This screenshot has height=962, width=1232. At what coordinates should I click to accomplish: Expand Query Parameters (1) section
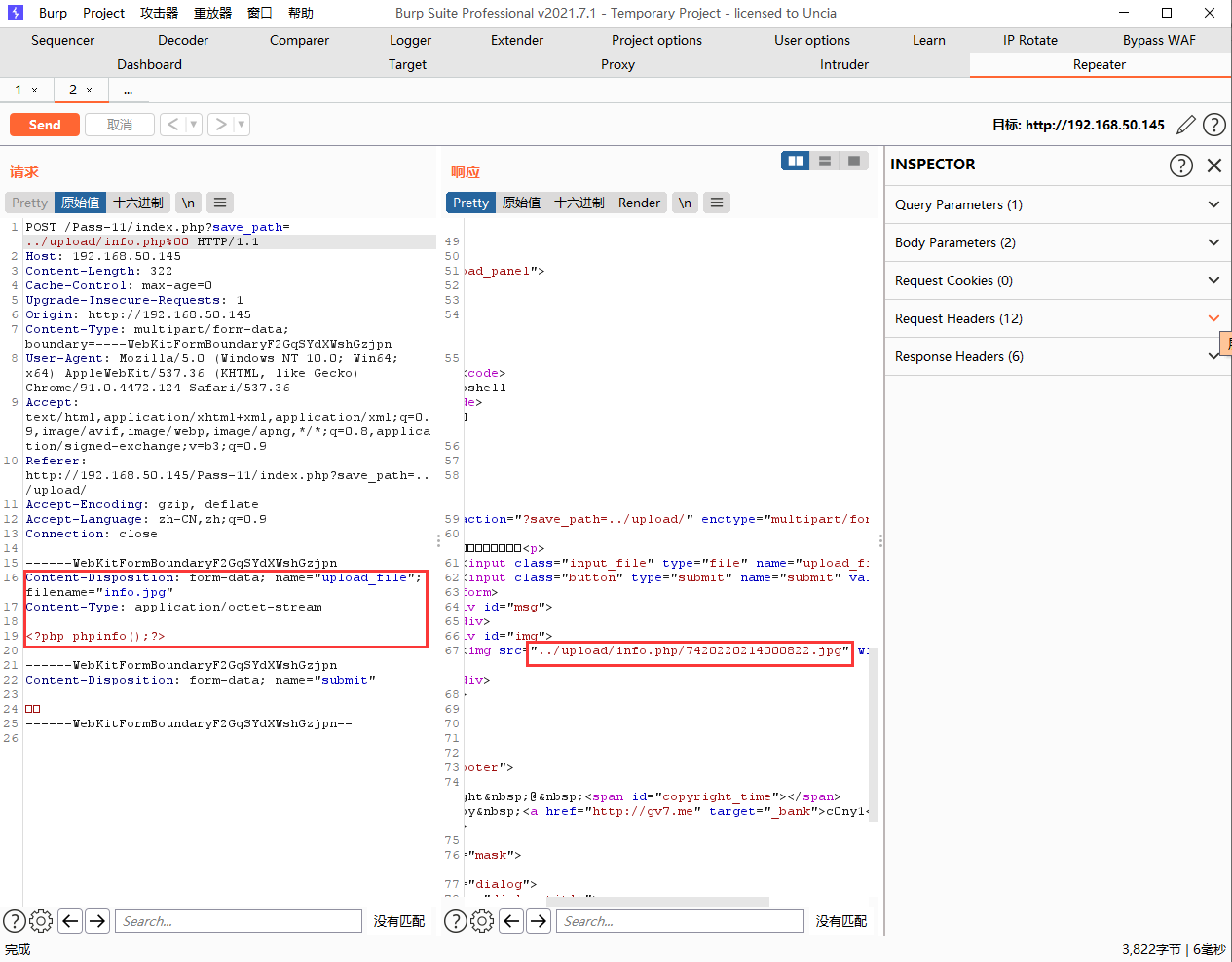tap(1057, 204)
